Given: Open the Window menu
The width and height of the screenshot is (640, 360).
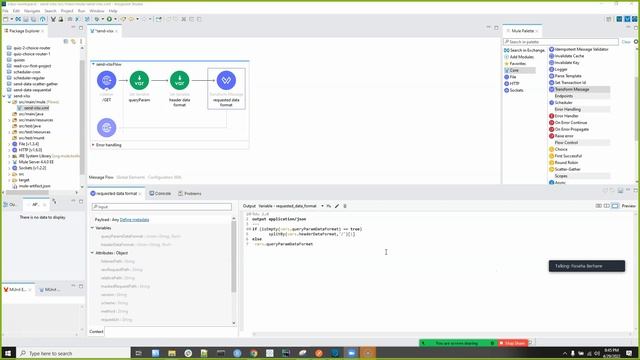Looking at the screenshot, I should pyautogui.click(x=97, y=11).
